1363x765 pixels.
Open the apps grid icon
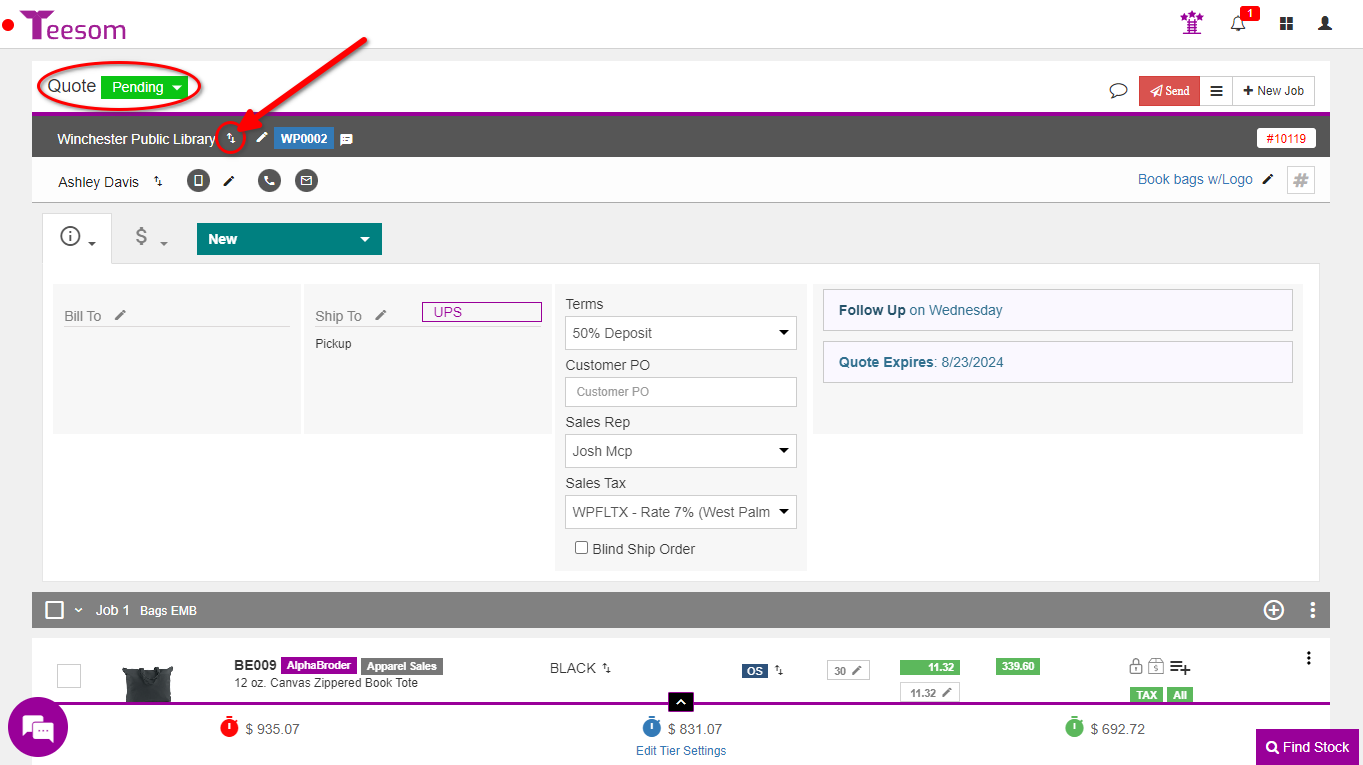pos(1286,24)
